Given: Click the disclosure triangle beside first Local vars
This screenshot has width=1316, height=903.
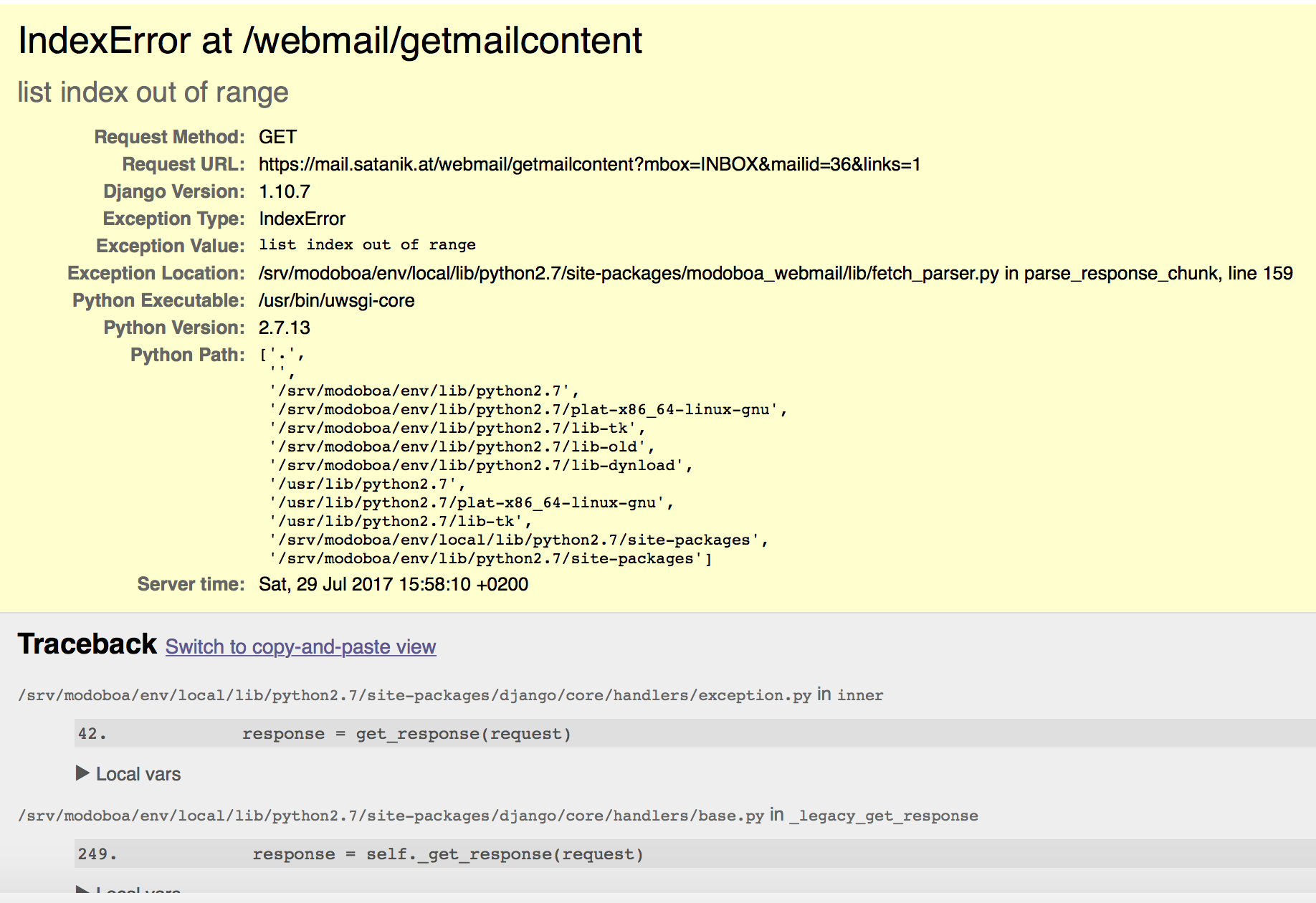Looking at the screenshot, I should coord(82,773).
